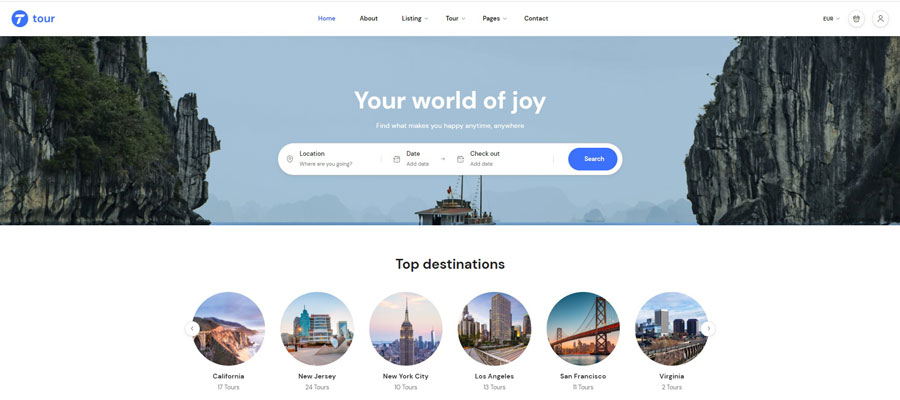Expand the Pages menu

tap(494, 18)
